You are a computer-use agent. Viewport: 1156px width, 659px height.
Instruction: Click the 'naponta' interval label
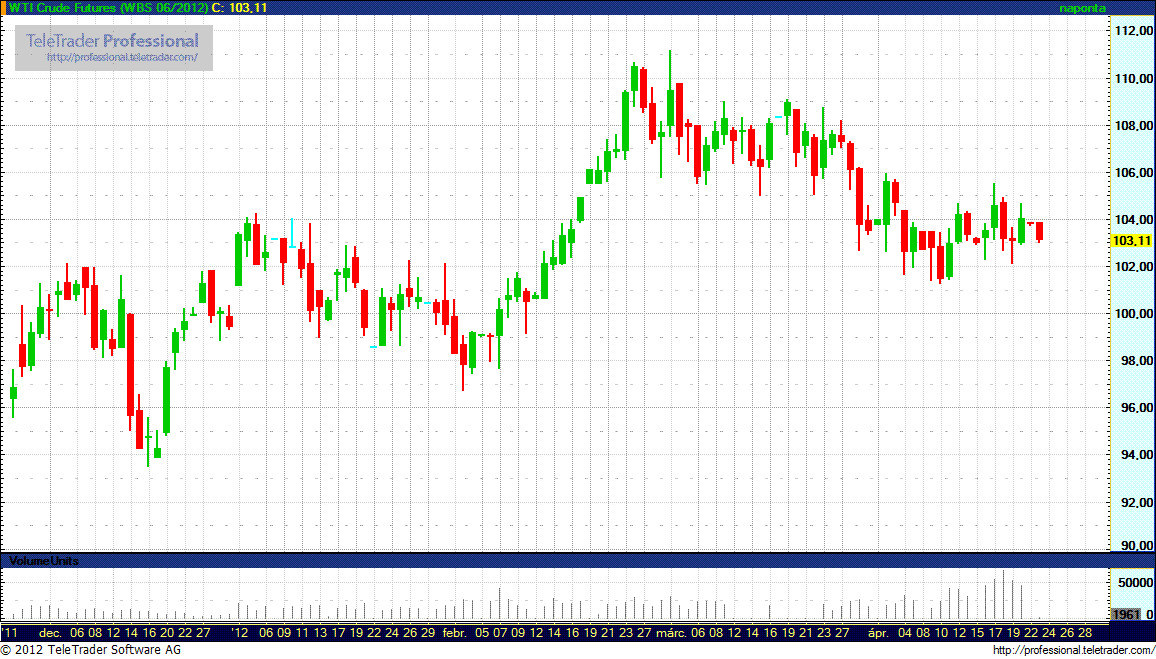click(1083, 7)
